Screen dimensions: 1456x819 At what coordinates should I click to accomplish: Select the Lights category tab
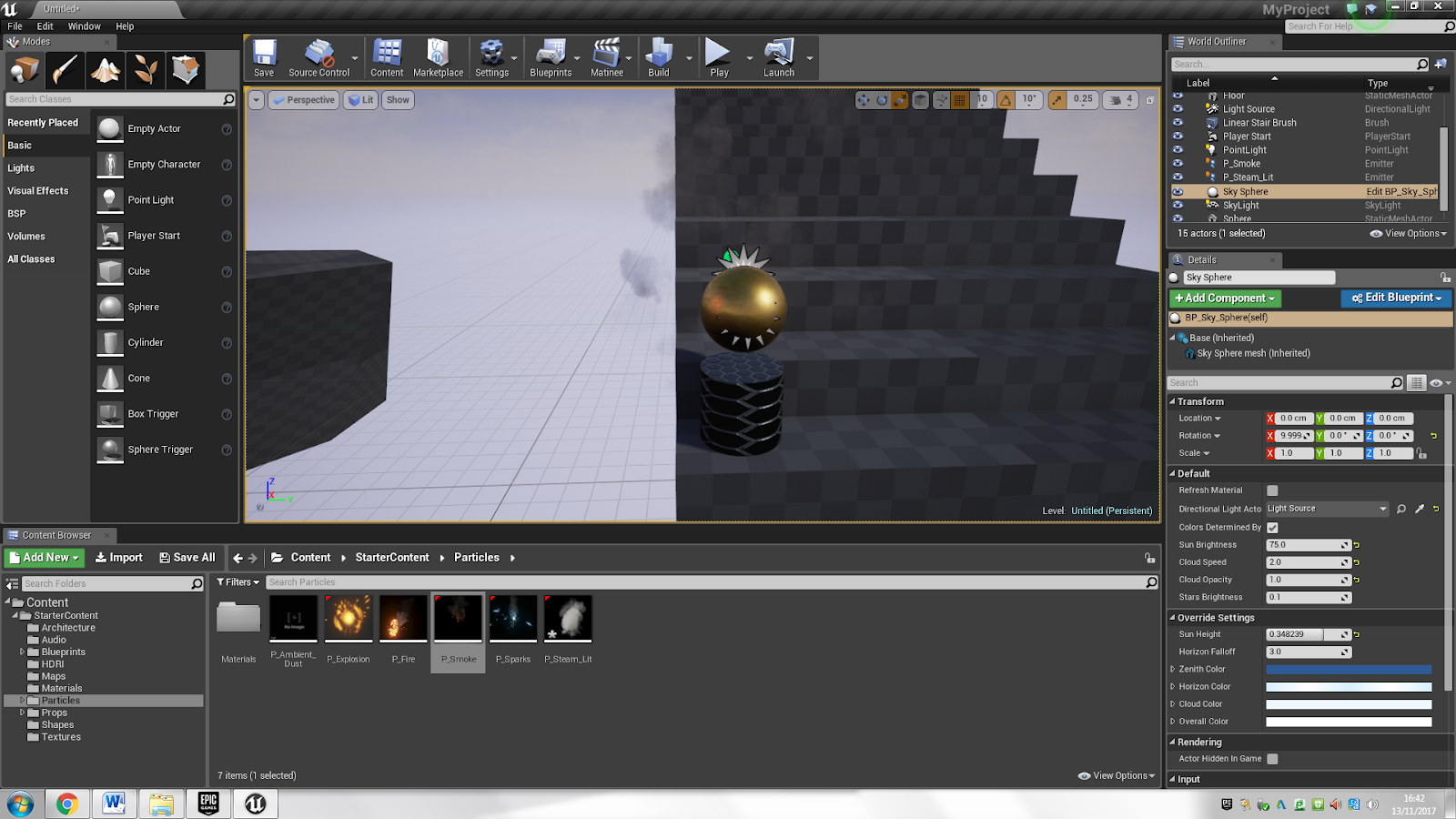click(x=21, y=168)
